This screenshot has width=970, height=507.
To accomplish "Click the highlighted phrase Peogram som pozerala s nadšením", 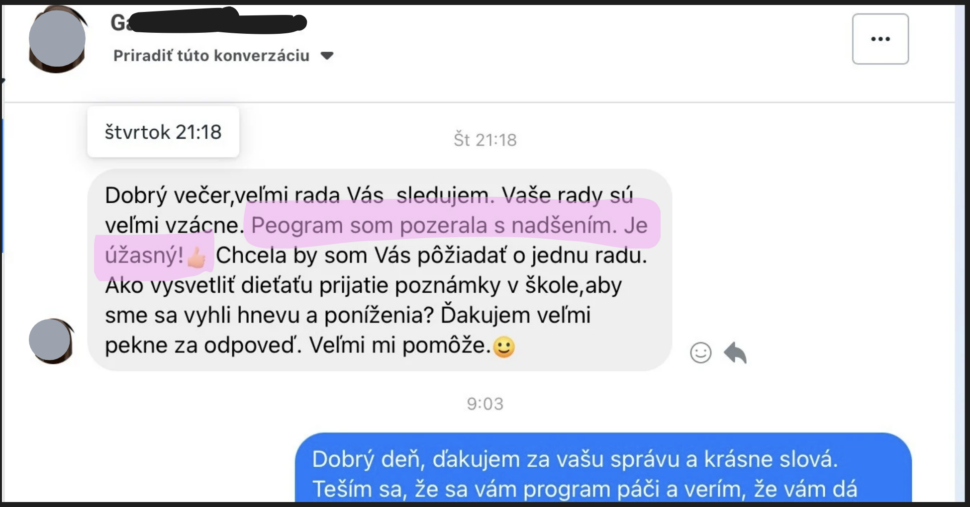I will point(434,226).
